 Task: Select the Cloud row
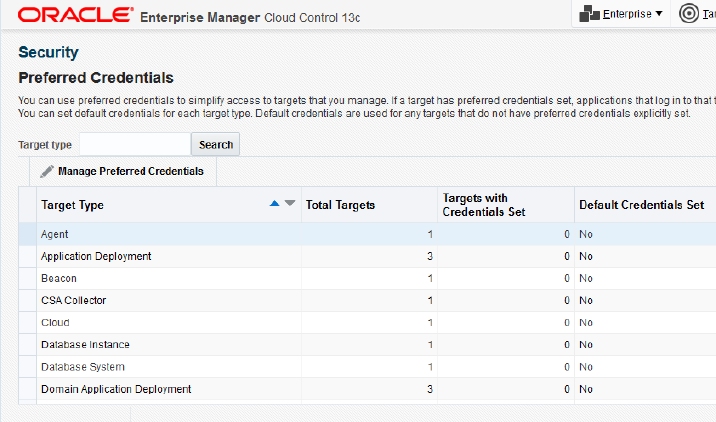pyautogui.click(x=367, y=322)
